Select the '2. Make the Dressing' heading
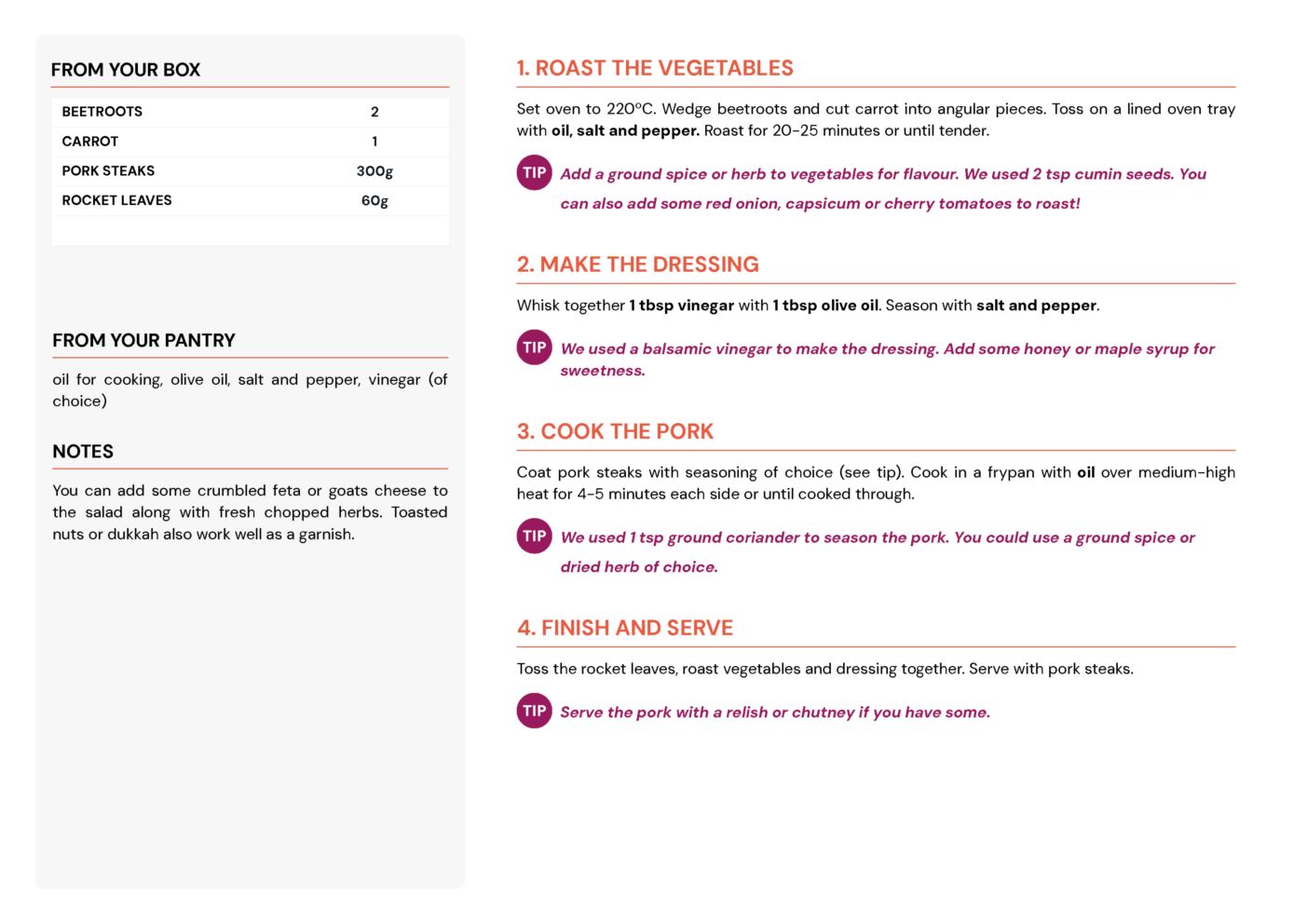The image size is (1307, 924). 638,265
